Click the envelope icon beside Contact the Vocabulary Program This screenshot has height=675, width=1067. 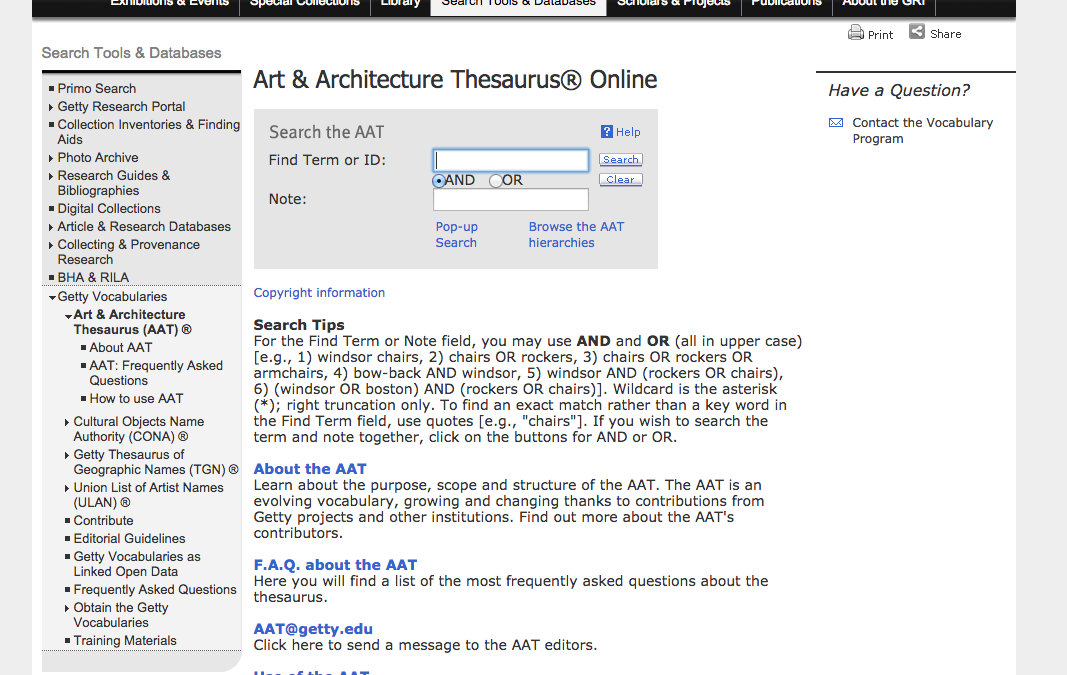tap(836, 122)
